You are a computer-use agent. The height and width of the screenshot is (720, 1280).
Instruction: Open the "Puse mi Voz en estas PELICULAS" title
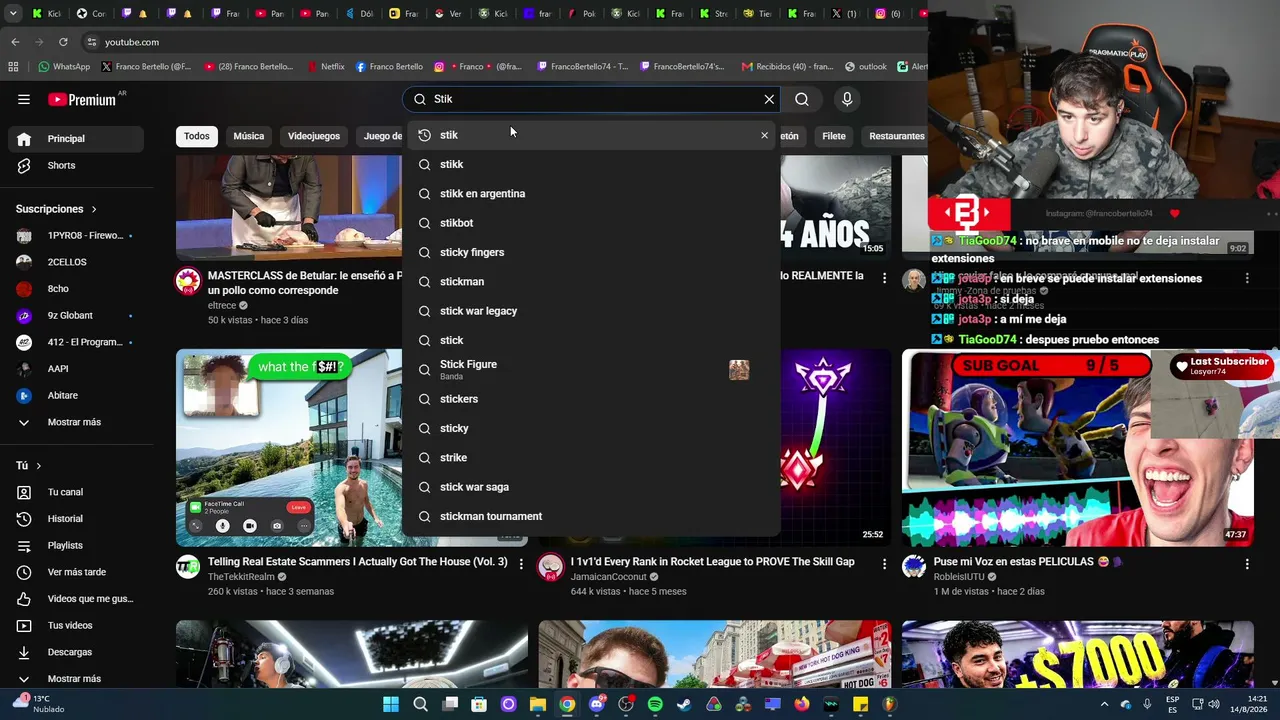[1028, 562]
